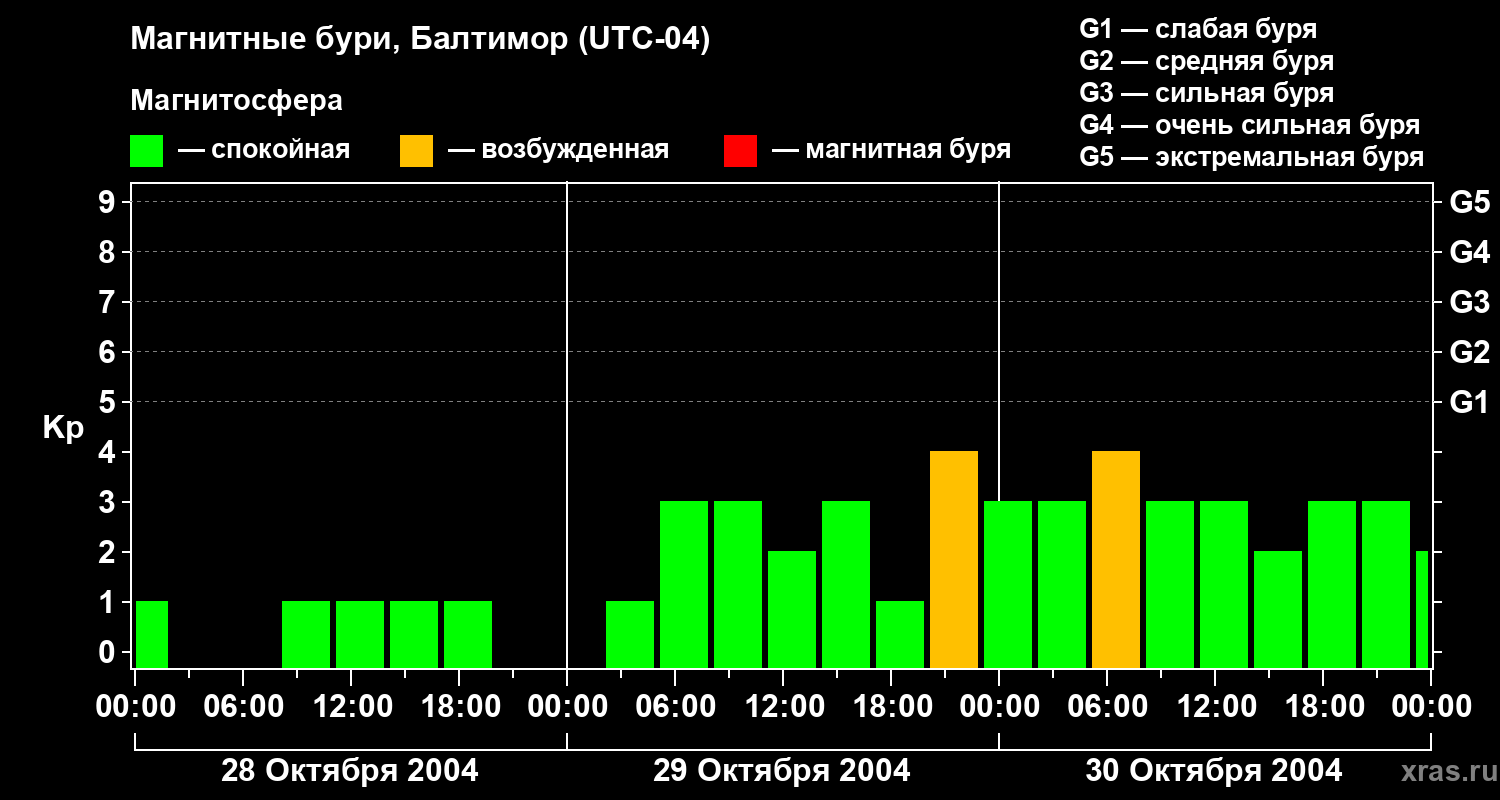
Task: Click the '12:00' time label under 28 October
Action: tap(351, 707)
